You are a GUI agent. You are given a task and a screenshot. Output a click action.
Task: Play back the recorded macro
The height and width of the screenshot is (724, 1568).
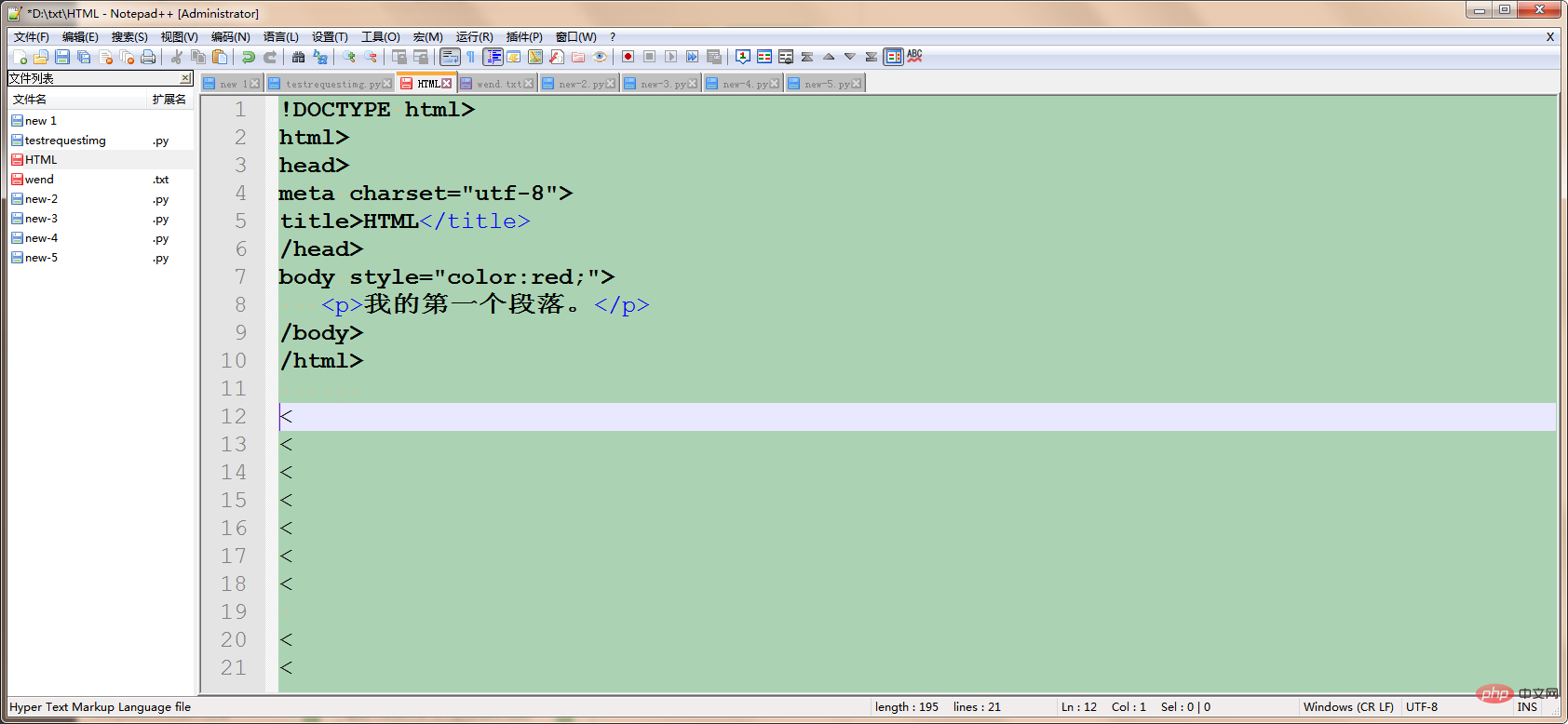pos(671,57)
